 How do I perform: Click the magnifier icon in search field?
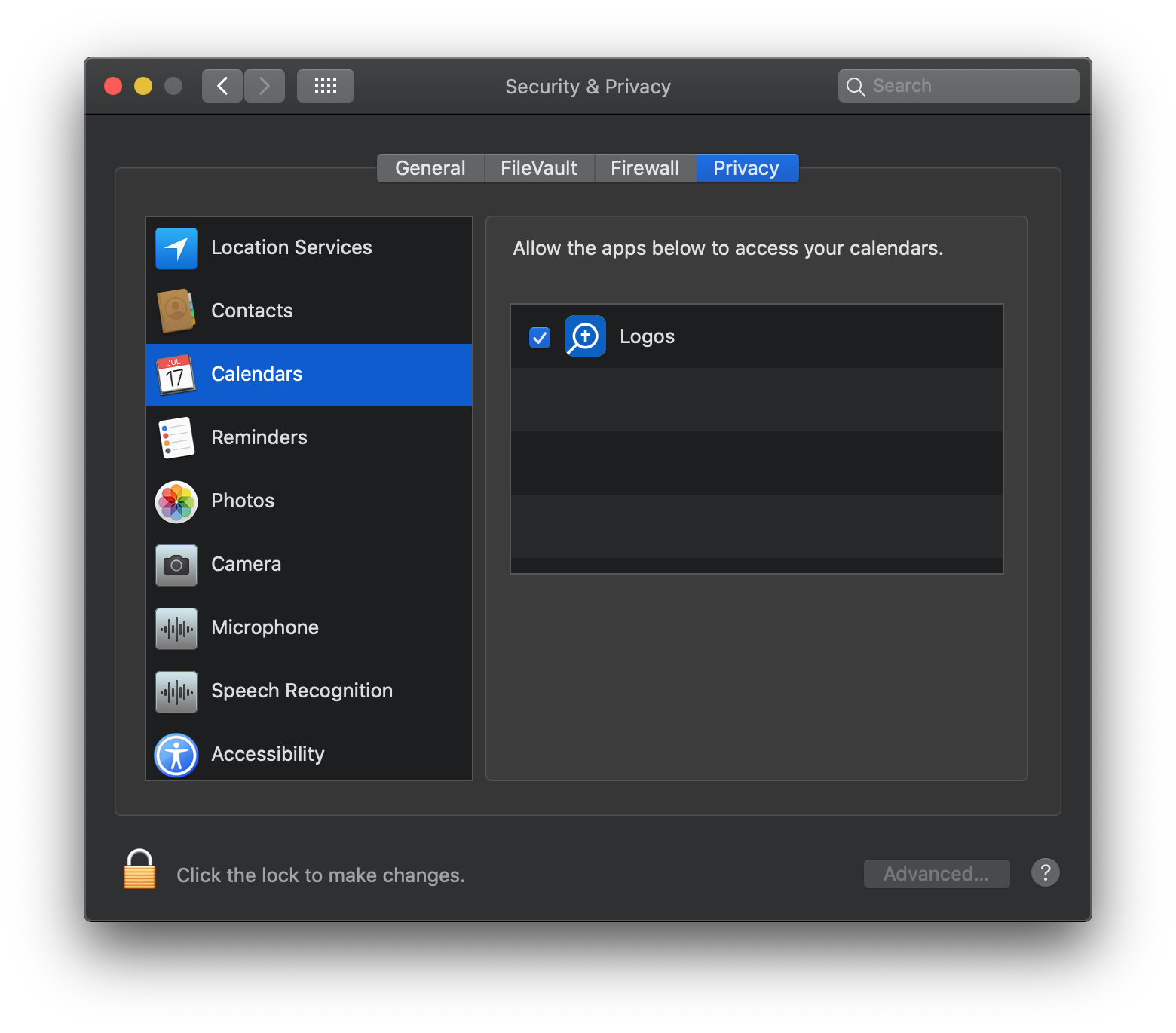pos(856,87)
